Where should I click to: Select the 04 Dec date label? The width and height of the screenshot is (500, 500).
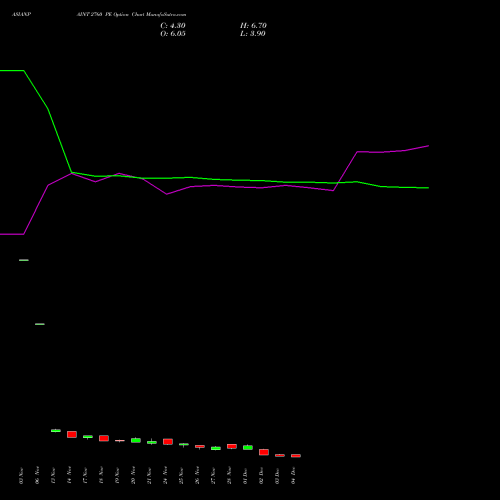(x=294, y=475)
